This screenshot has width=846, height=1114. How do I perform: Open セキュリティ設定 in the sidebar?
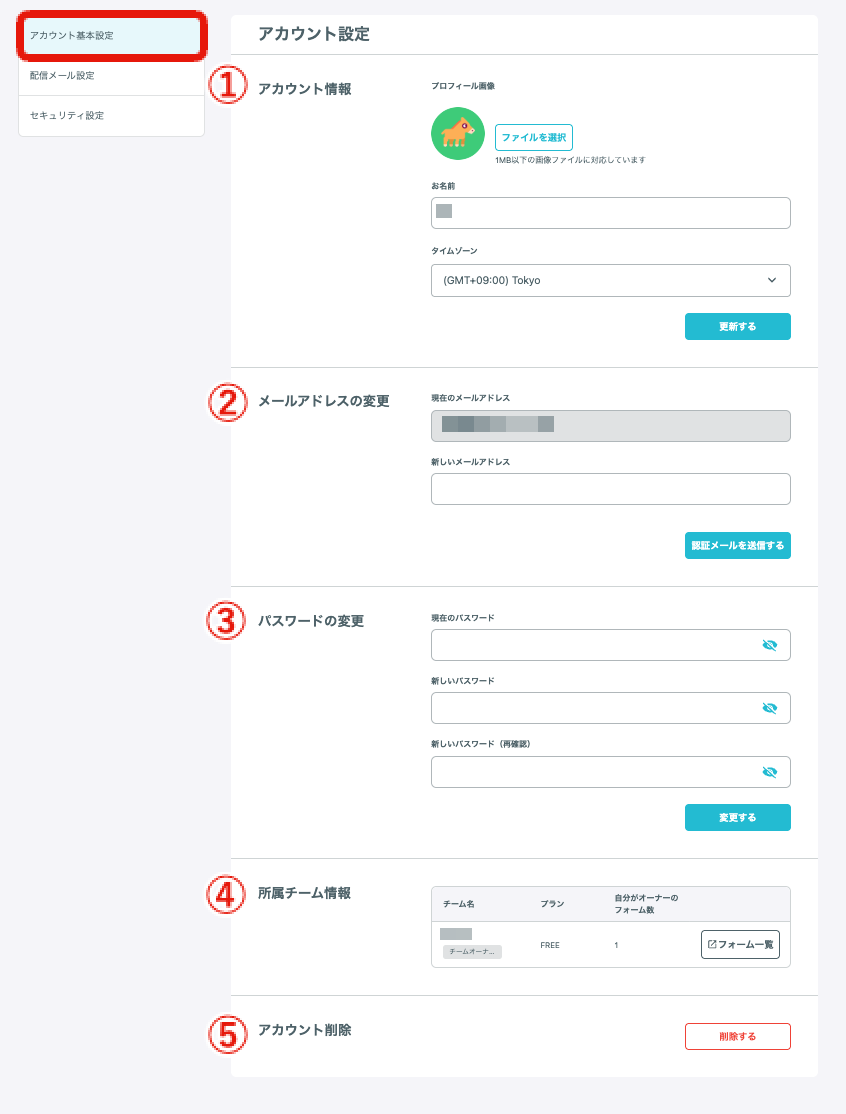[112, 115]
